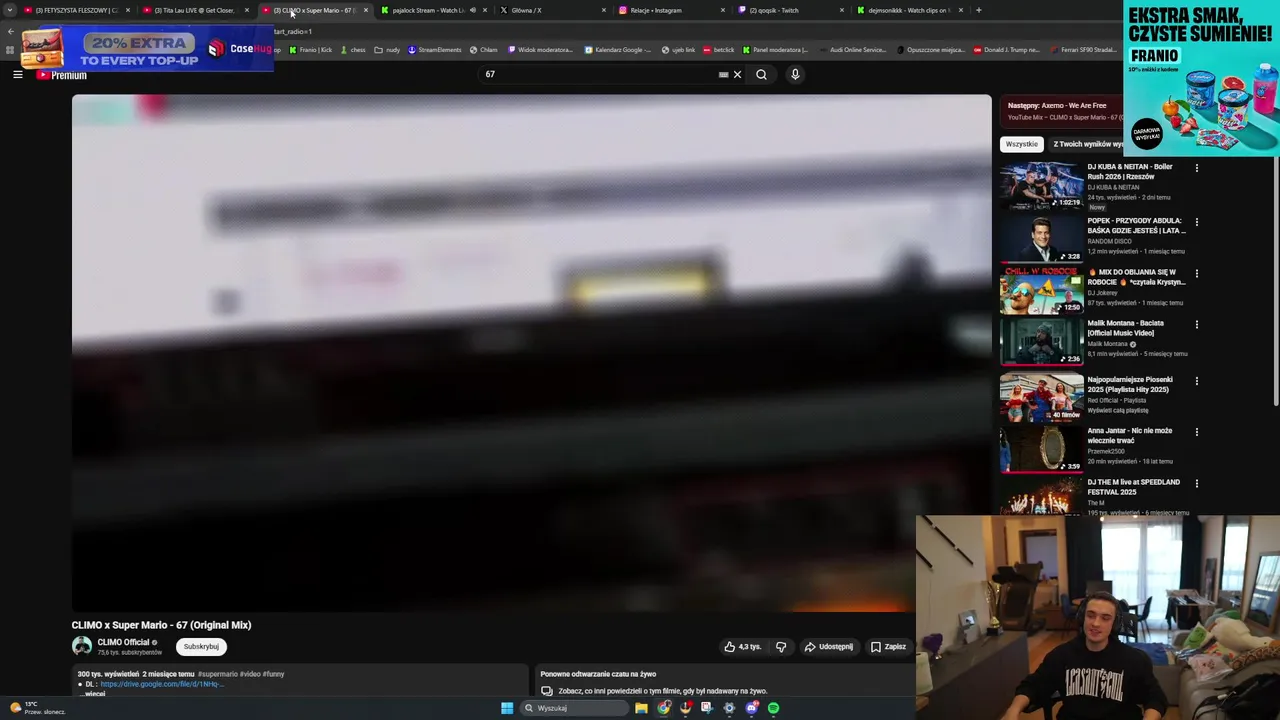The height and width of the screenshot is (720, 1280).
Task: Start voice search with microphone icon
Action: [x=795, y=74]
